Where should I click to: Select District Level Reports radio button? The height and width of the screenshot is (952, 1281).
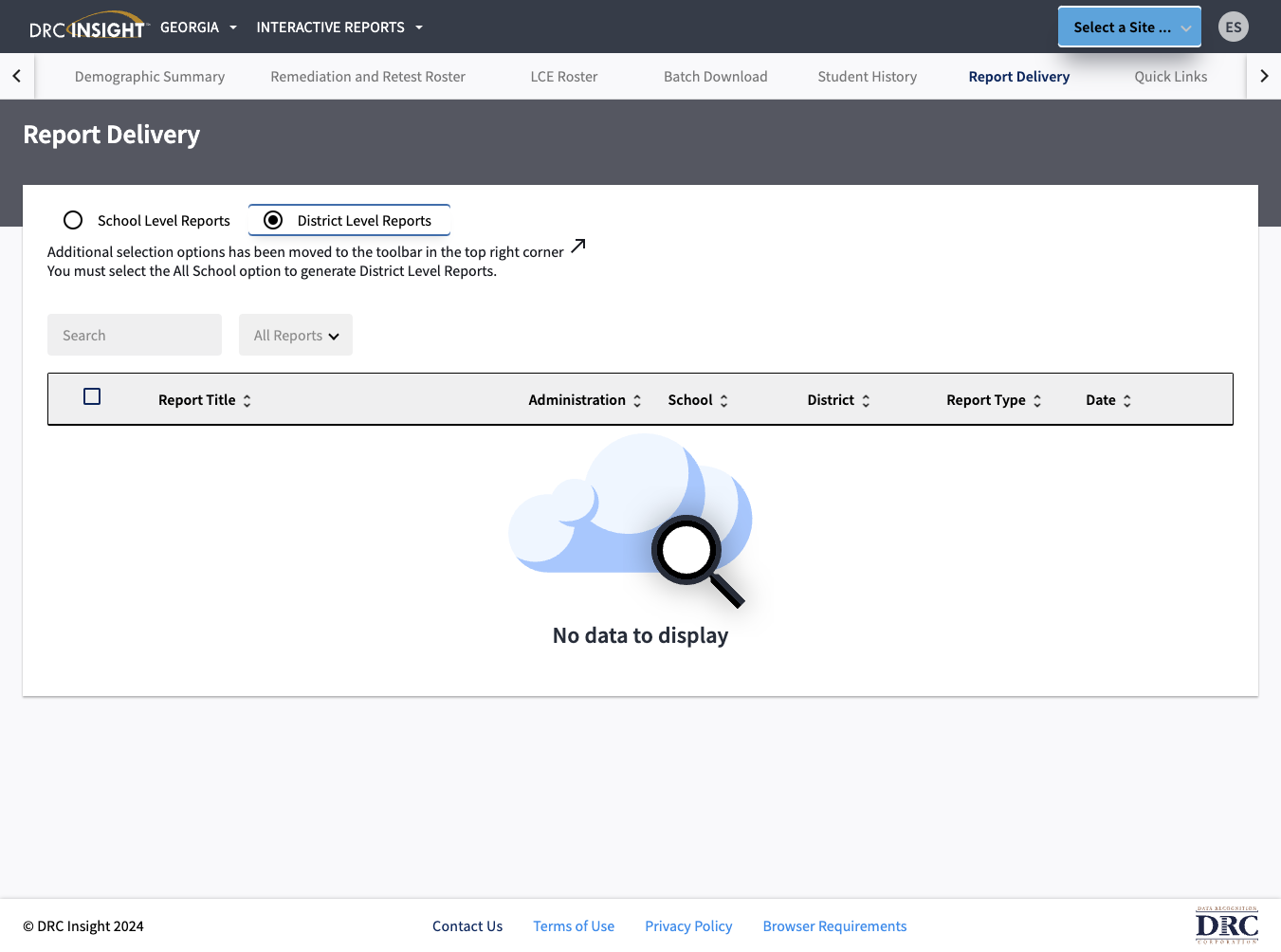(x=273, y=220)
